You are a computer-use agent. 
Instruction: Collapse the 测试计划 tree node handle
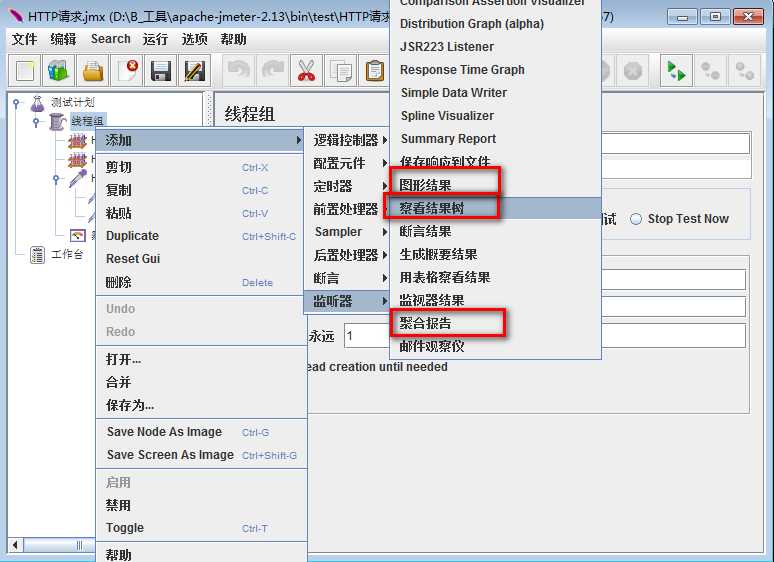[x=16, y=103]
